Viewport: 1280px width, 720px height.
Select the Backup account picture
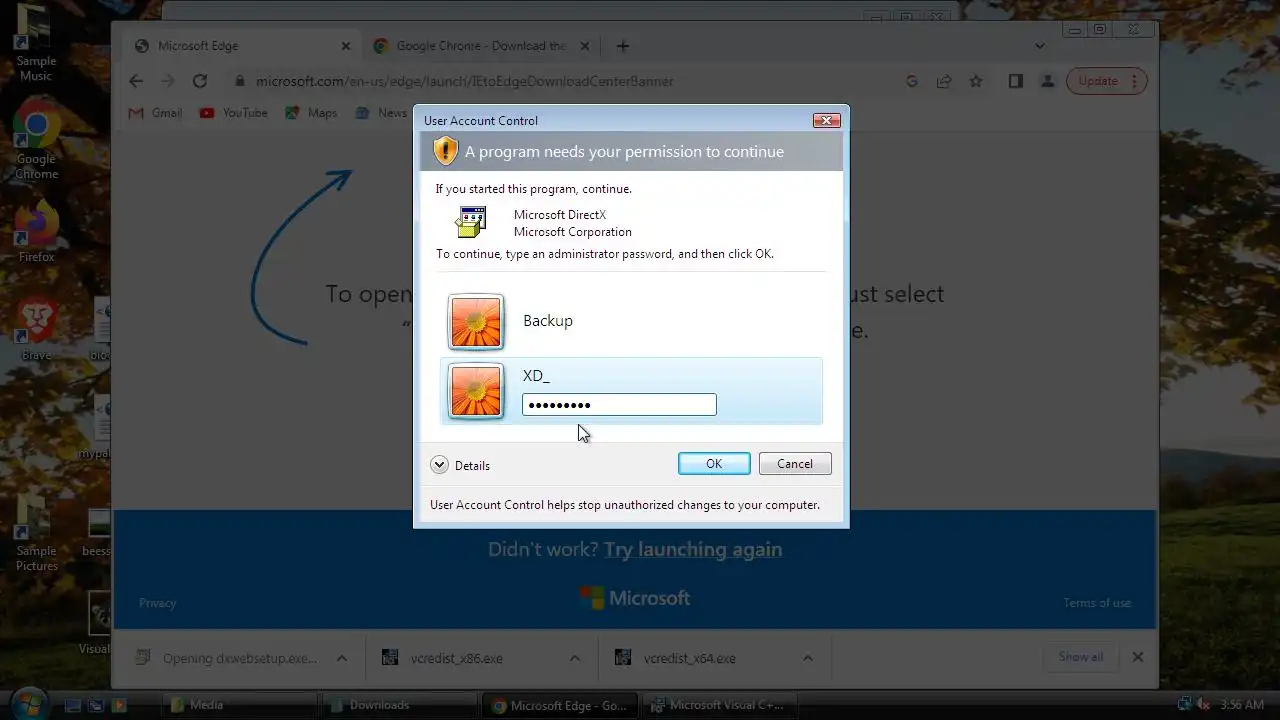click(x=476, y=321)
